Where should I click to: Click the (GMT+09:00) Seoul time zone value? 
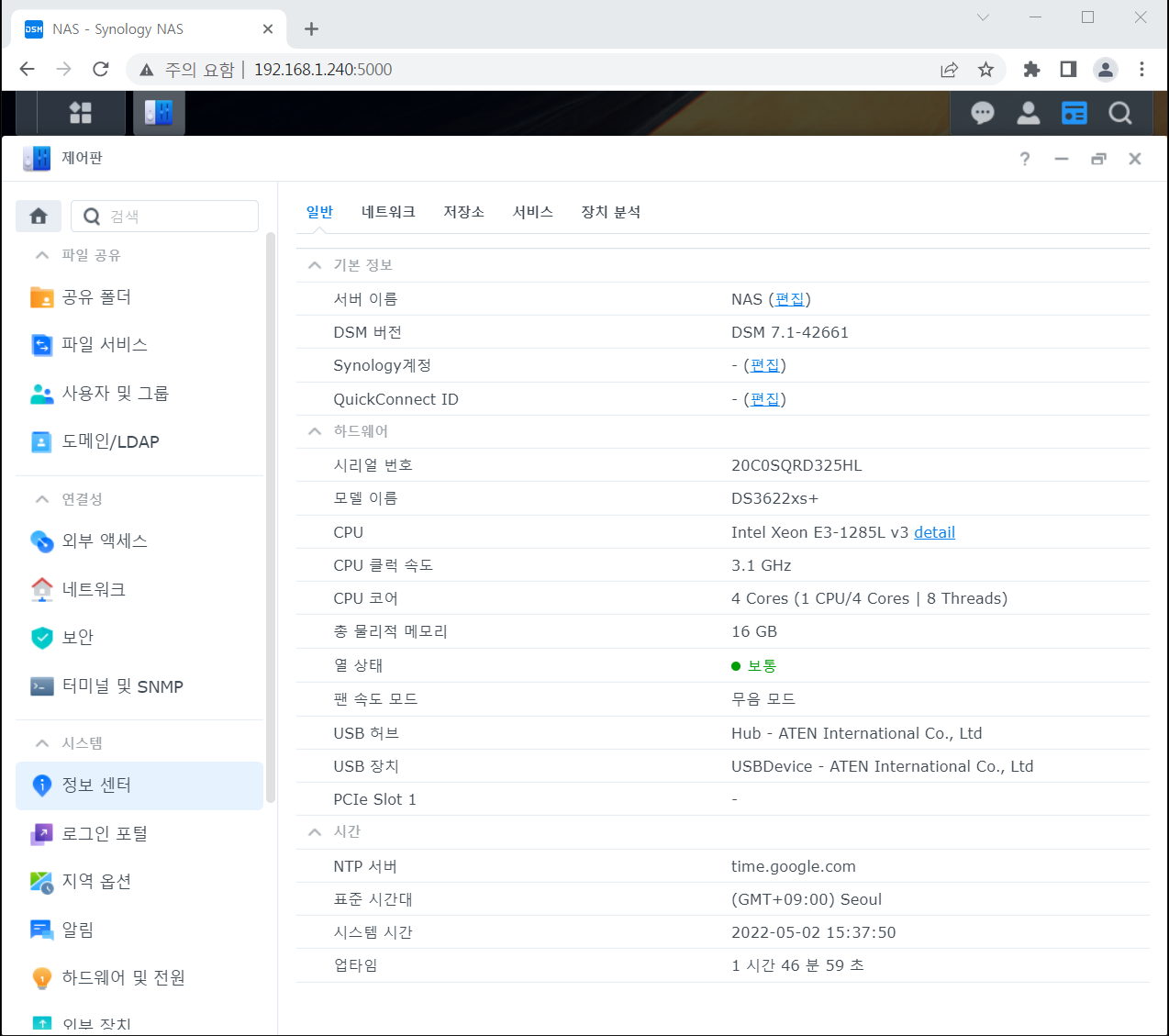[x=807, y=899]
